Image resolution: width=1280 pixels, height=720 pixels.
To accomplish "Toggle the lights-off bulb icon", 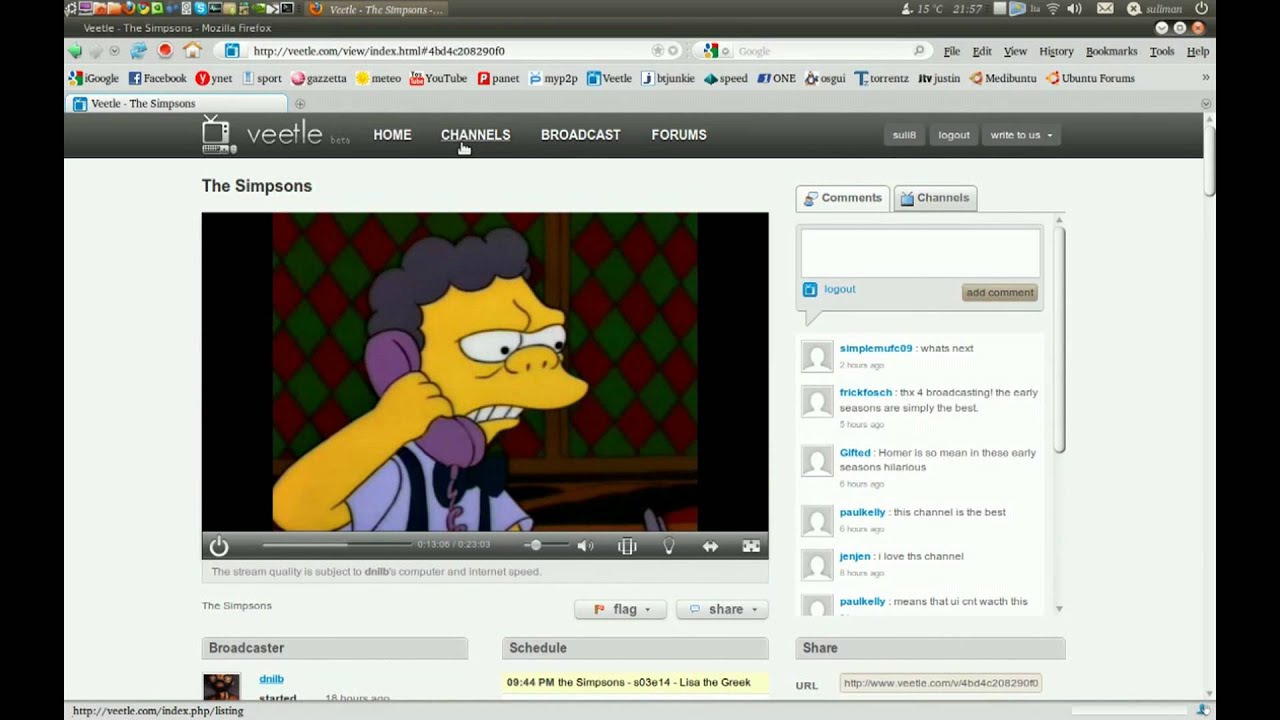I will pos(669,546).
